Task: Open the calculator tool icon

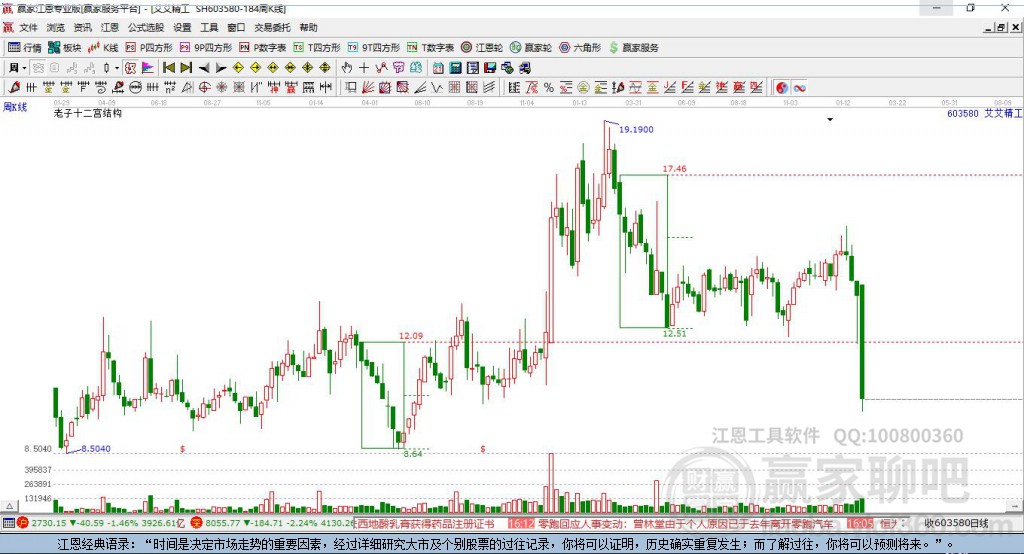Action: click(x=455, y=68)
